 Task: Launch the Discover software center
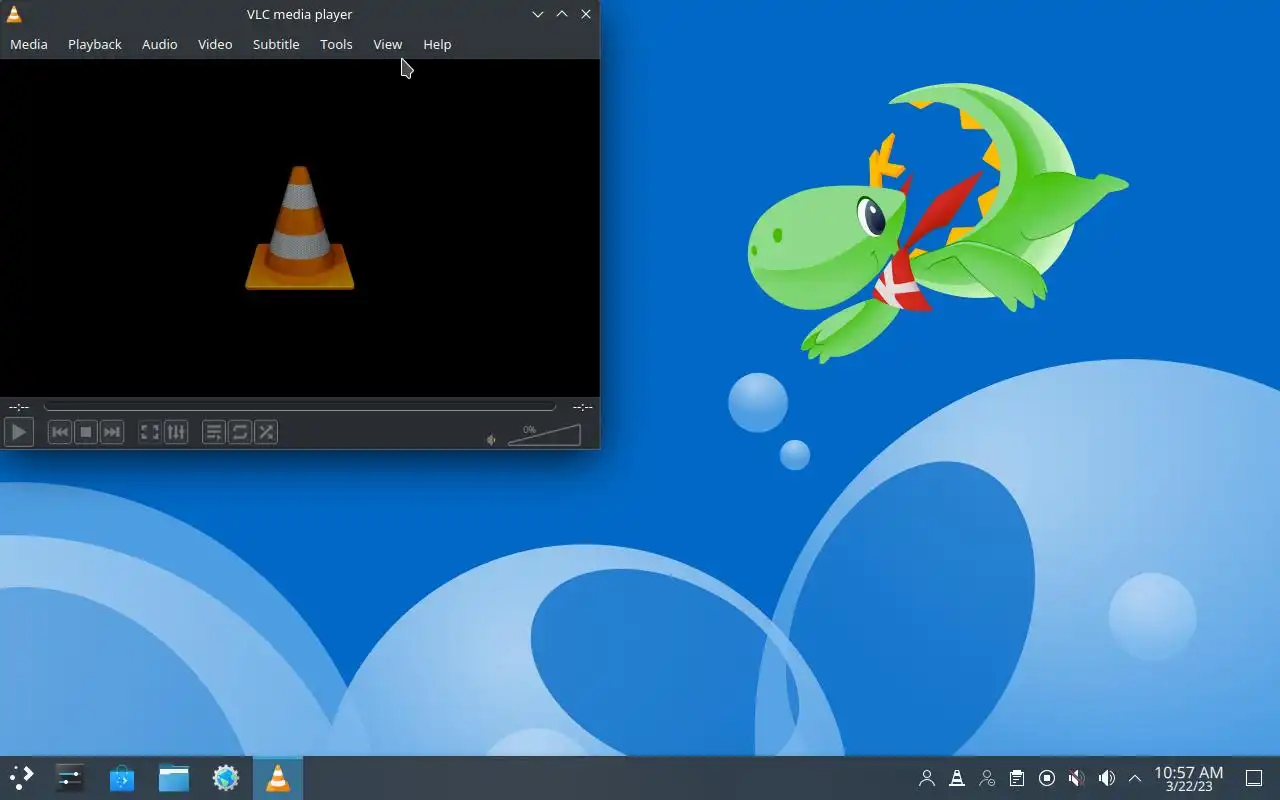tap(122, 778)
